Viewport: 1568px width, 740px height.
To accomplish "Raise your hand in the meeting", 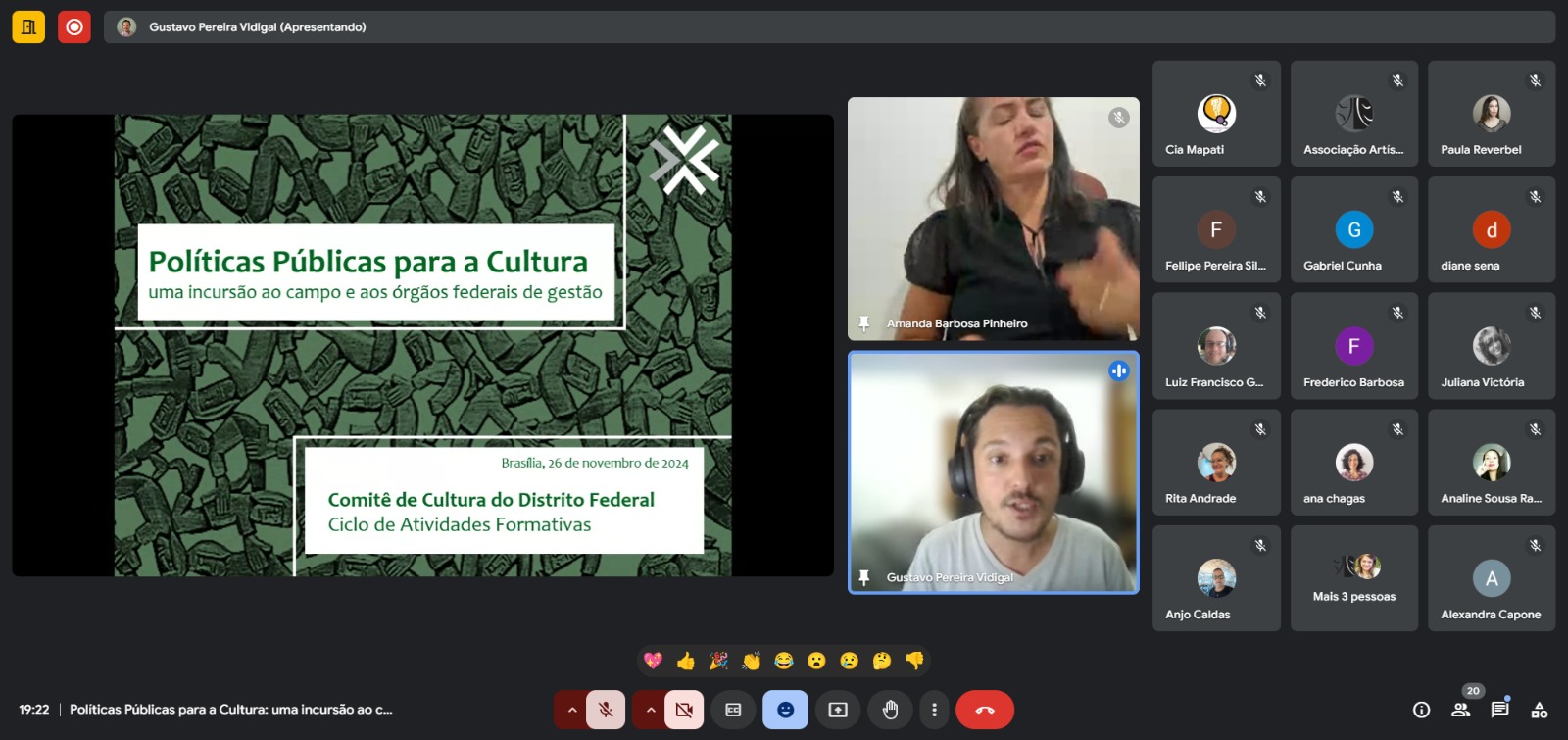I will click(x=890, y=710).
